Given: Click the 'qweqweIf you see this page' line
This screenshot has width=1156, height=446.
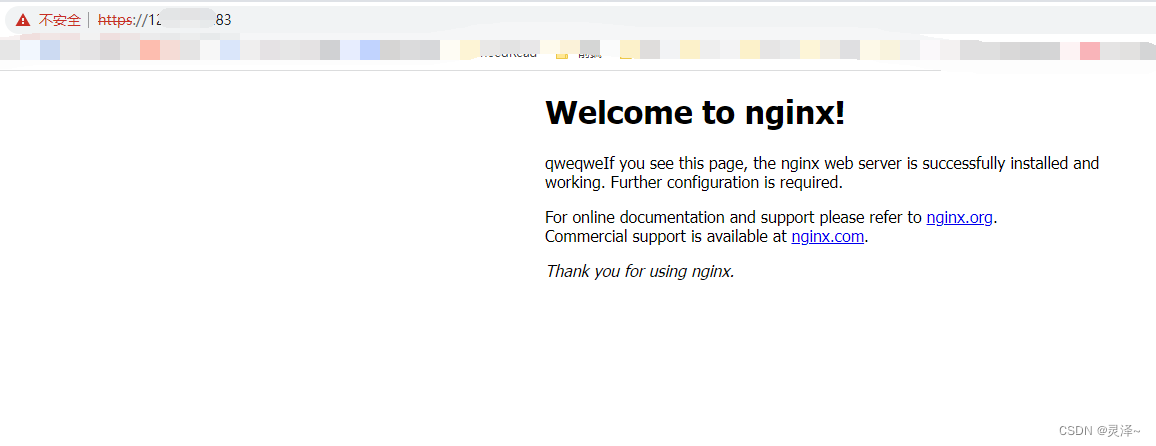Looking at the screenshot, I should [822, 163].
